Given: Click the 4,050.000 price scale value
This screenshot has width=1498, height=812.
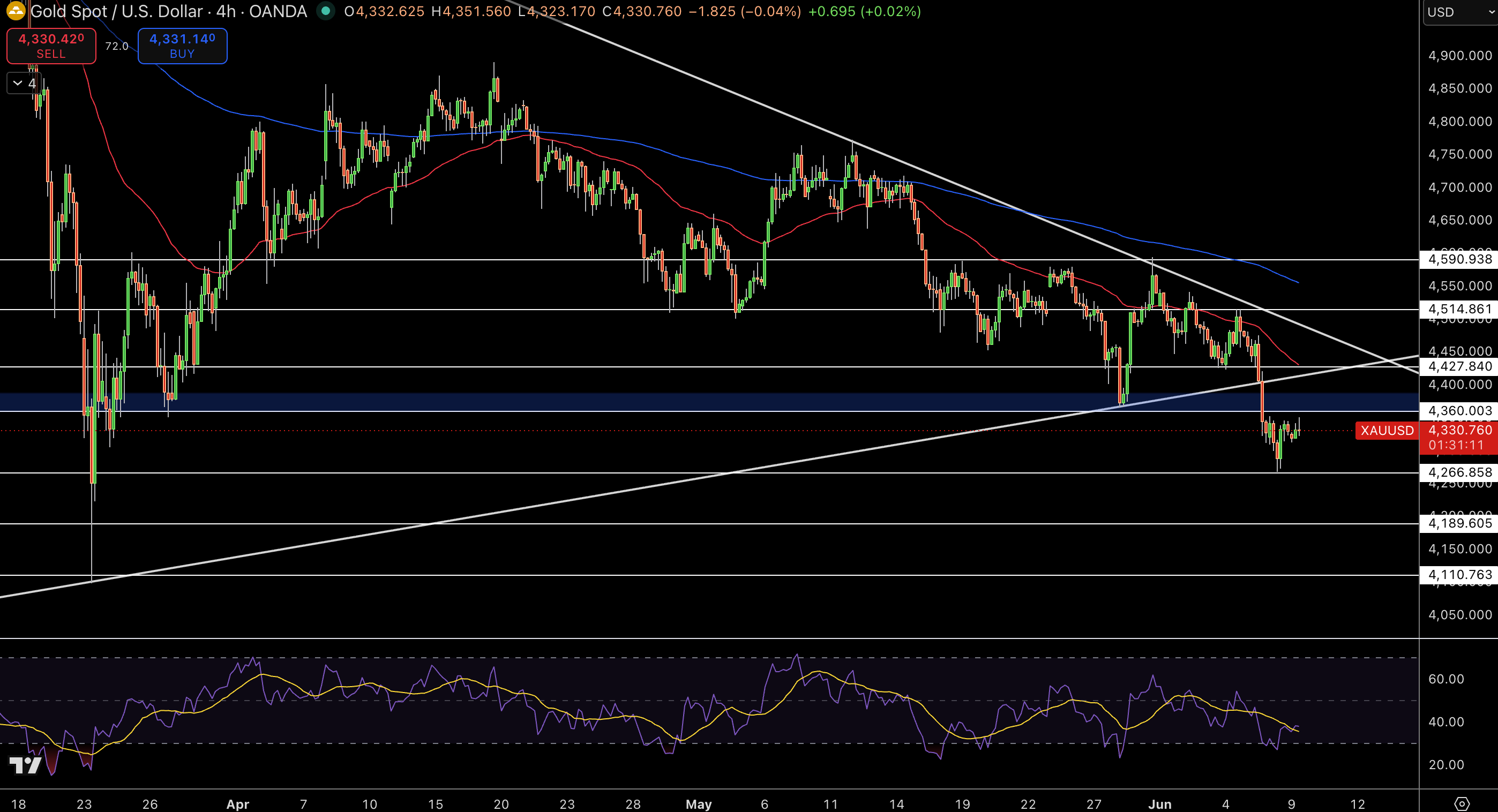Looking at the screenshot, I should [1459, 615].
